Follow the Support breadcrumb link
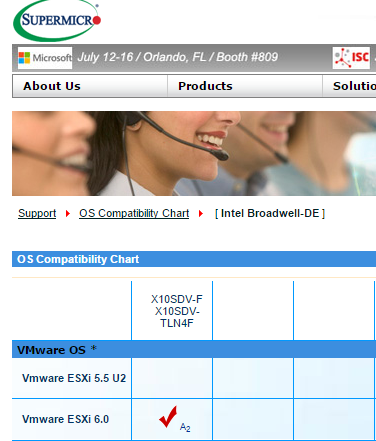 pos(37,213)
